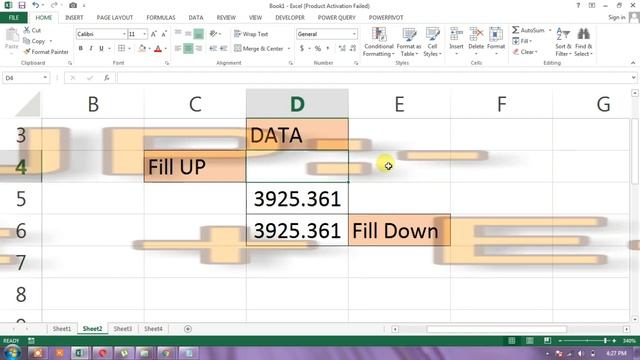Select column D header

coord(297,104)
